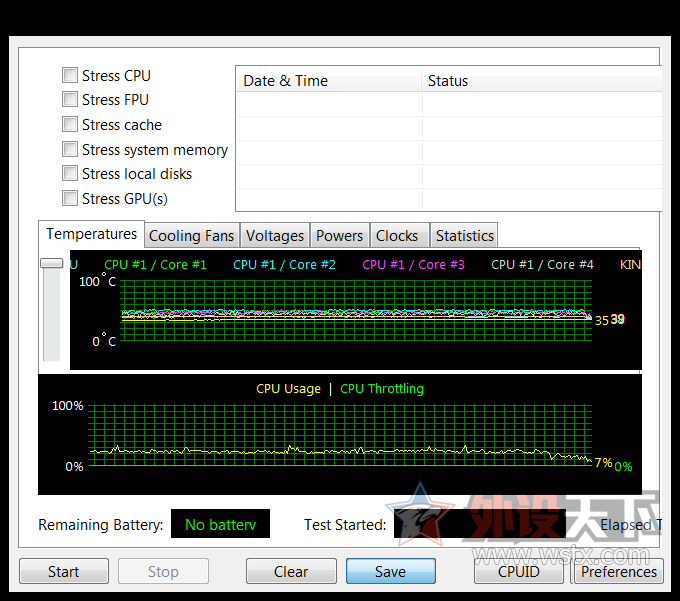This screenshot has height=601, width=680.
Task: Show the Statistics tab
Action: 464,235
